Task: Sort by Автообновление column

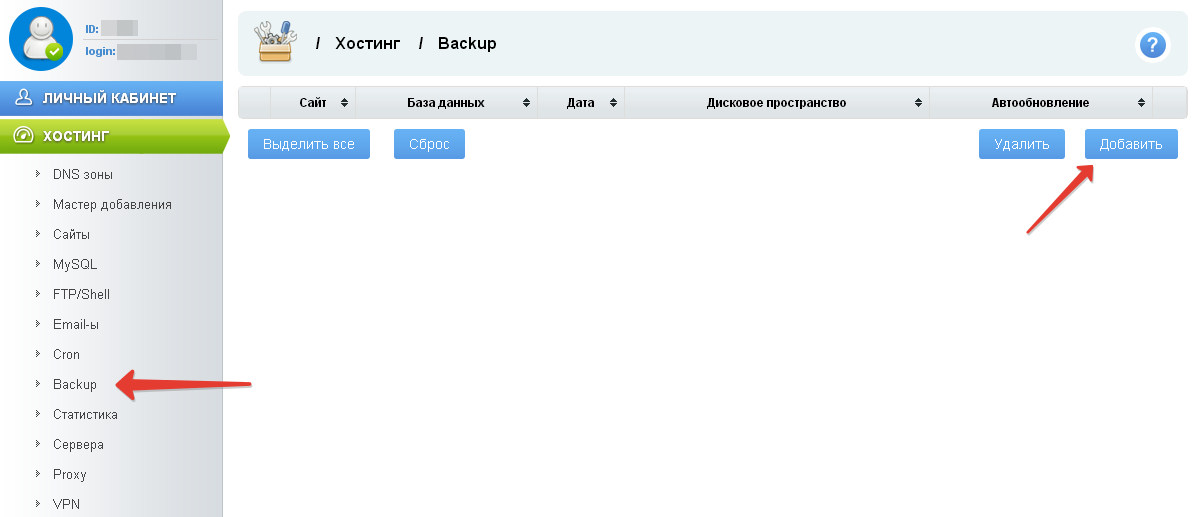Action: pos(1141,103)
